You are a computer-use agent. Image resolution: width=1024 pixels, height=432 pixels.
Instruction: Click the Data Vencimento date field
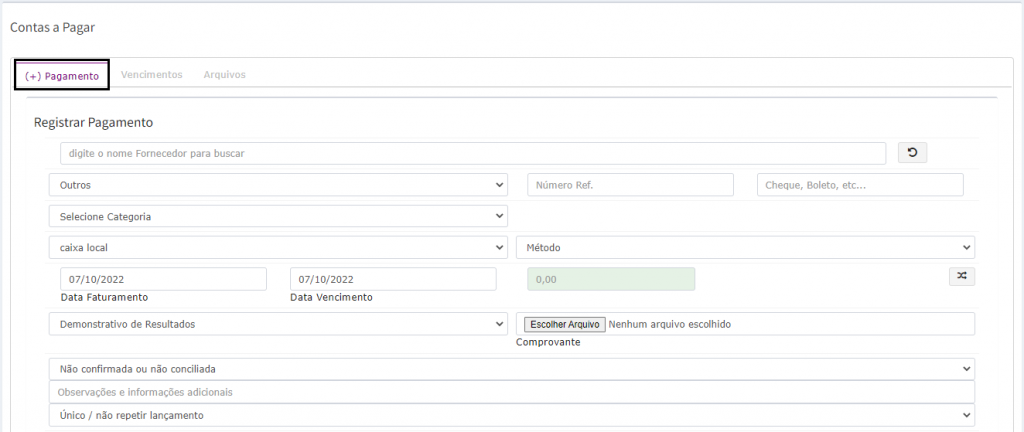tap(393, 279)
